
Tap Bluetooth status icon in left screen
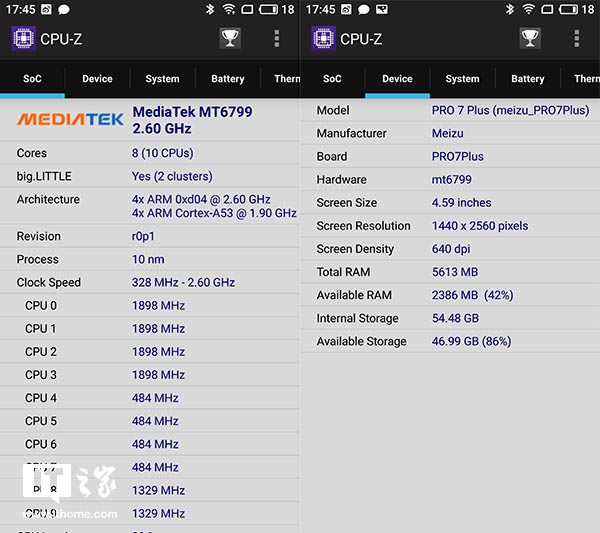coord(210,9)
